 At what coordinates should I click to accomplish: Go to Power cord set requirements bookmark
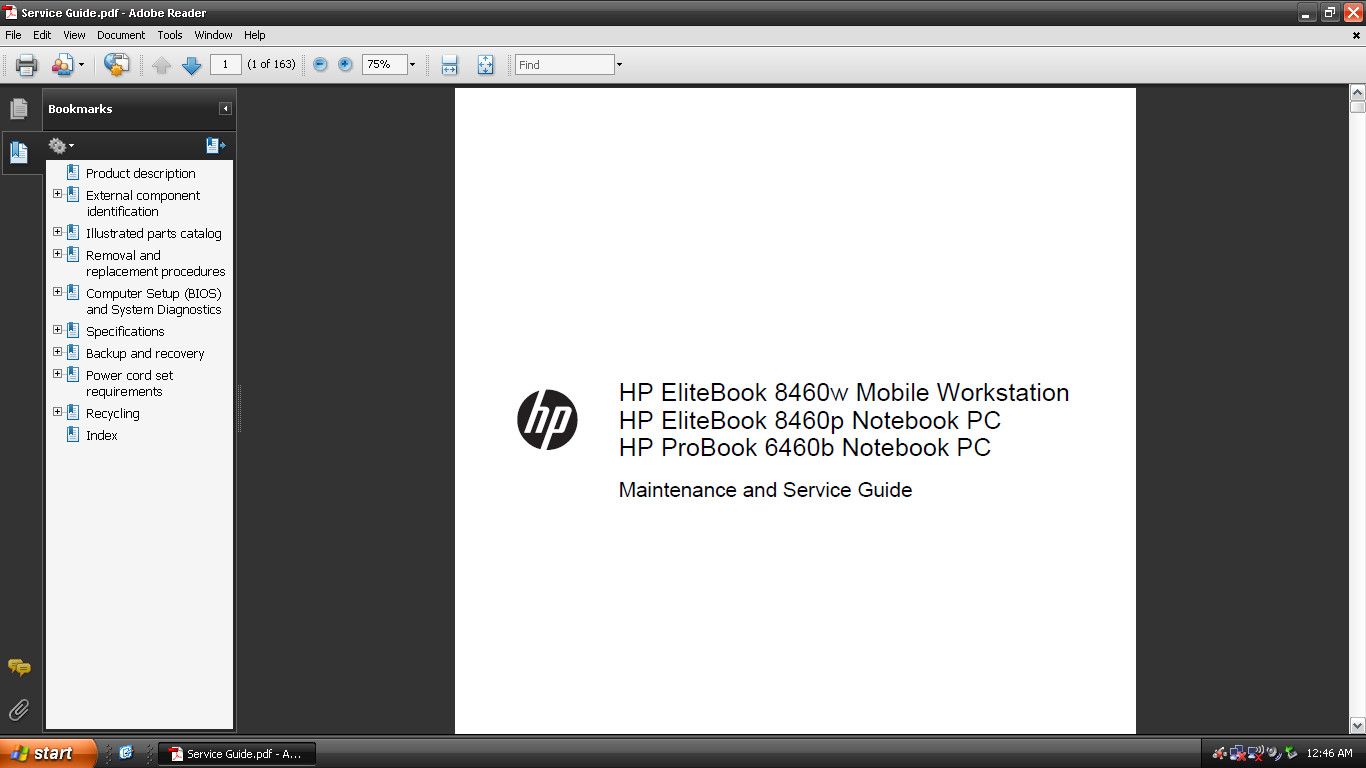pyautogui.click(x=130, y=383)
